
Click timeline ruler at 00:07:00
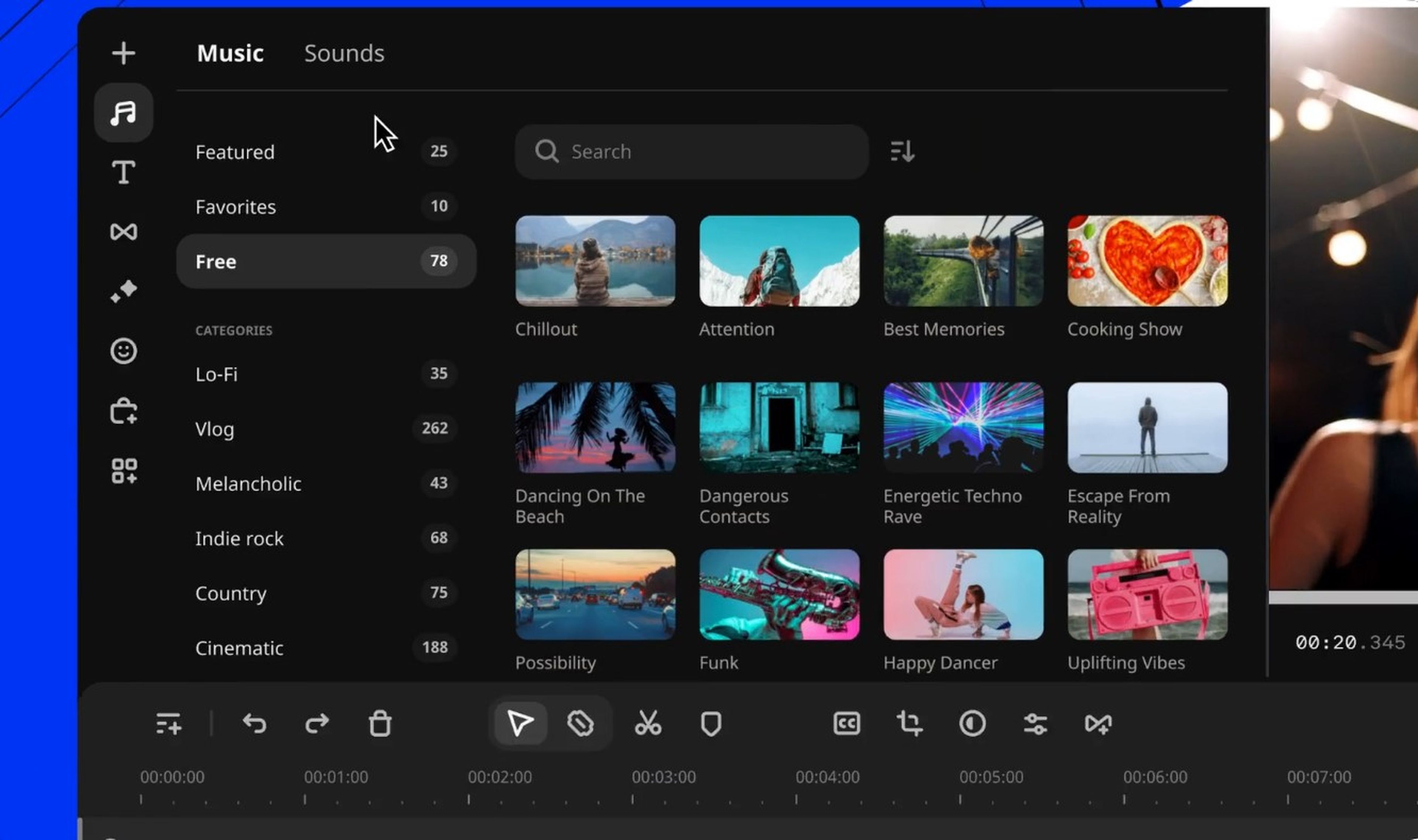click(x=1319, y=777)
